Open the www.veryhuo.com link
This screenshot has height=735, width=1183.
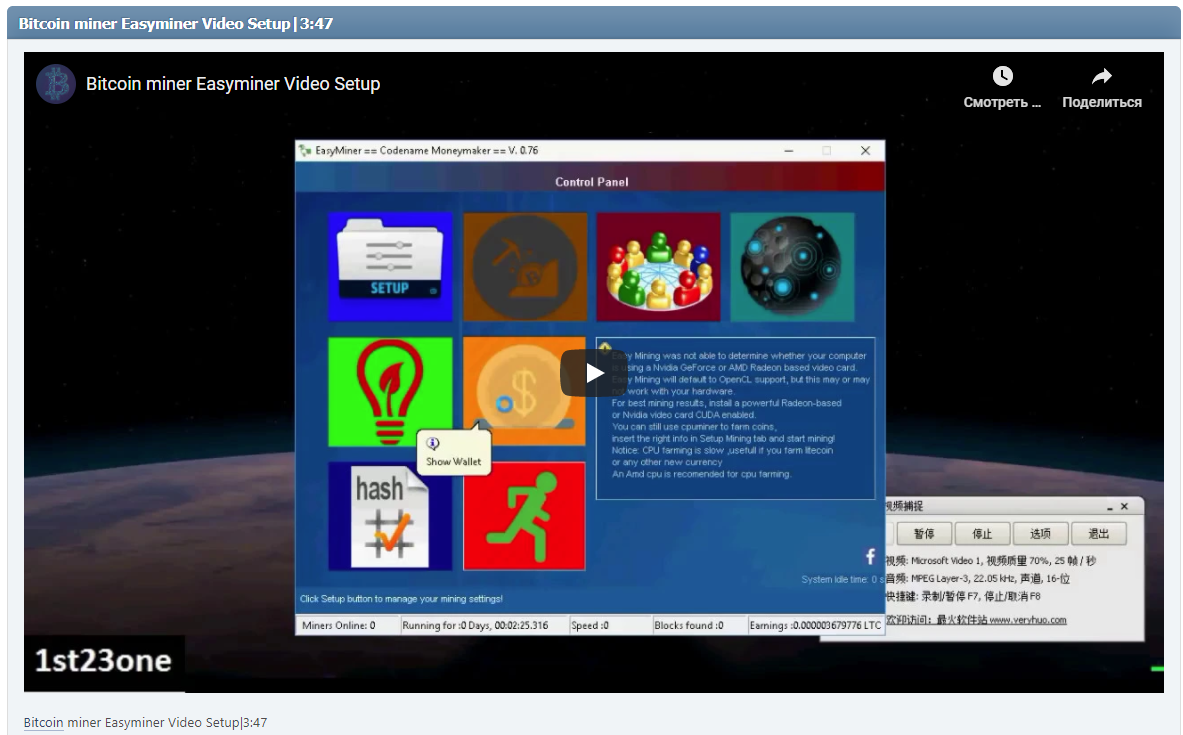(x=1027, y=620)
